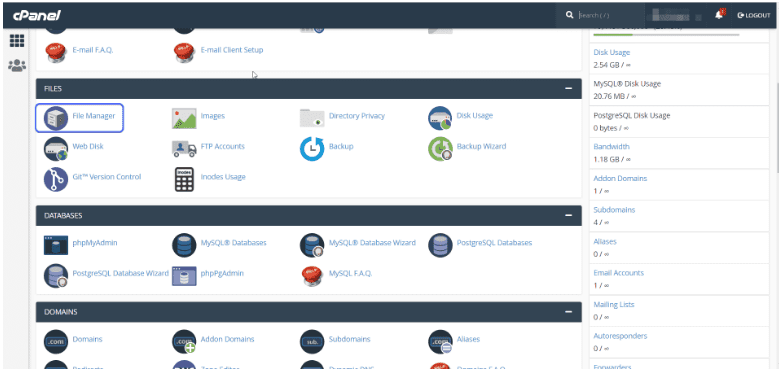Viewport: 779px width, 371px height.
Task: Click the Git Version Control icon
Action: point(56,179)
